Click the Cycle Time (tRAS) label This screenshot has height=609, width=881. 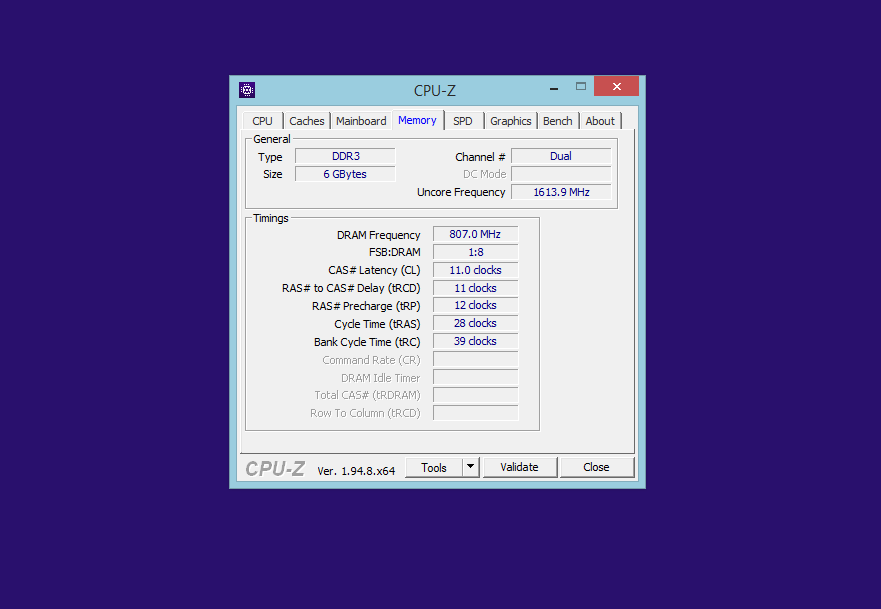click(x=377, y=324)
